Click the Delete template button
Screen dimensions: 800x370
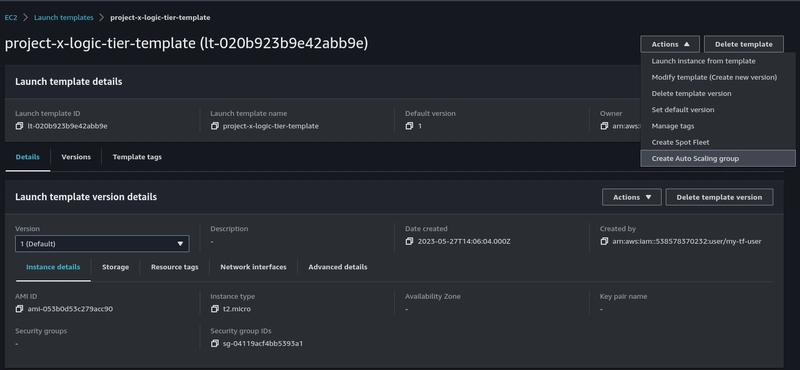pos(743,44)
